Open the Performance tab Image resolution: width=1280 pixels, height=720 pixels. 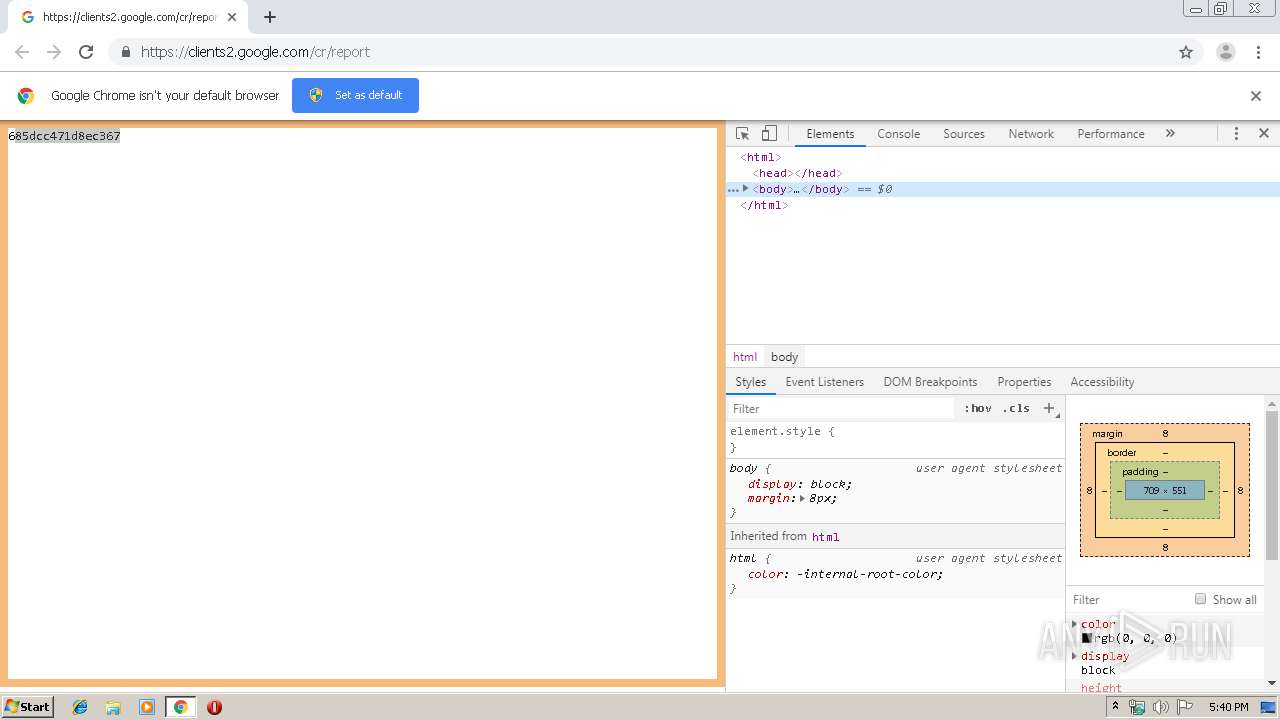[1110, 134]
